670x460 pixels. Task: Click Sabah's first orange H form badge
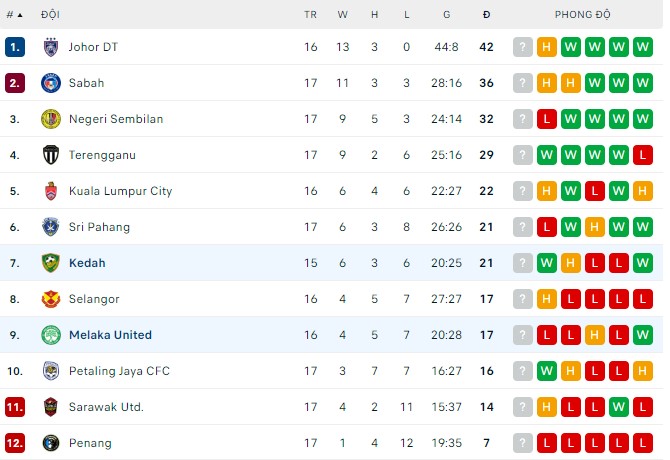(546, 83)
